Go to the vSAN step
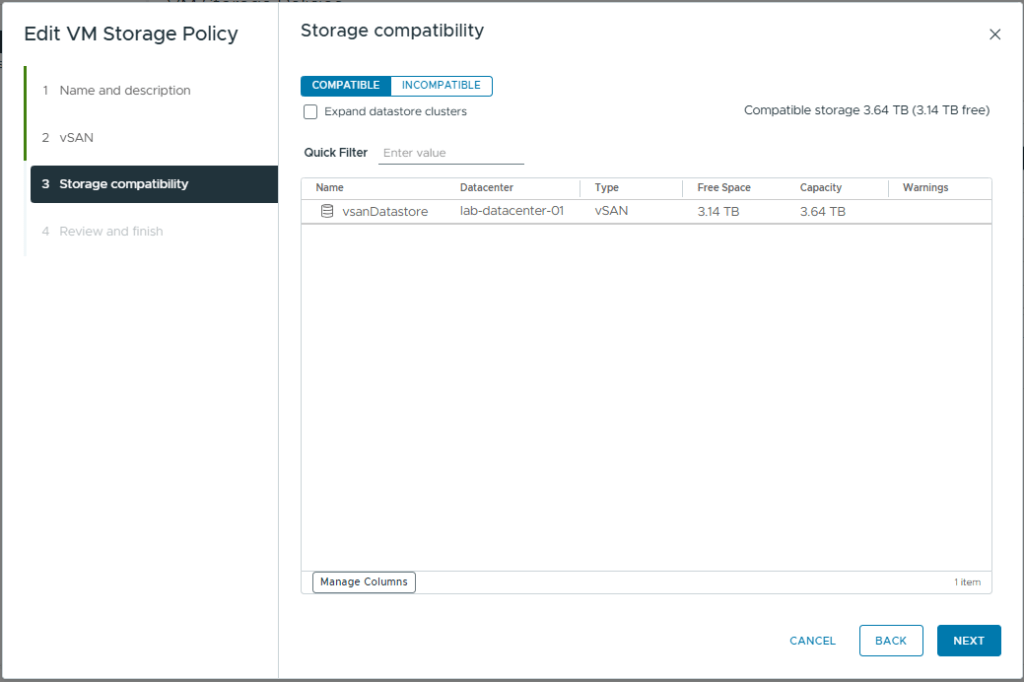Screen dimensions: 1024x682 [x=76, y=137]
